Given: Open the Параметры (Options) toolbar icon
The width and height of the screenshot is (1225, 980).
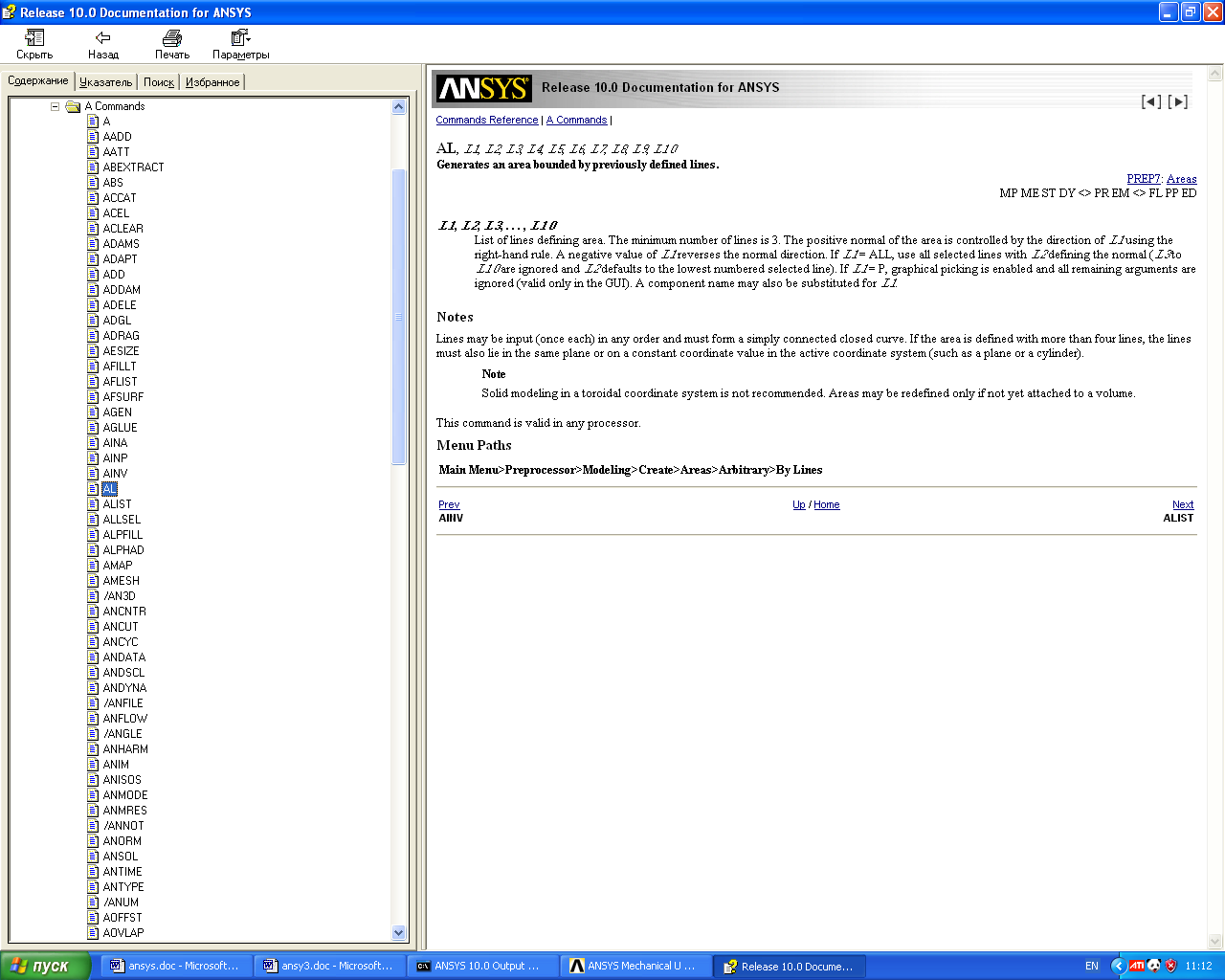Looking at the screenshot, I should tap(240, 37).
